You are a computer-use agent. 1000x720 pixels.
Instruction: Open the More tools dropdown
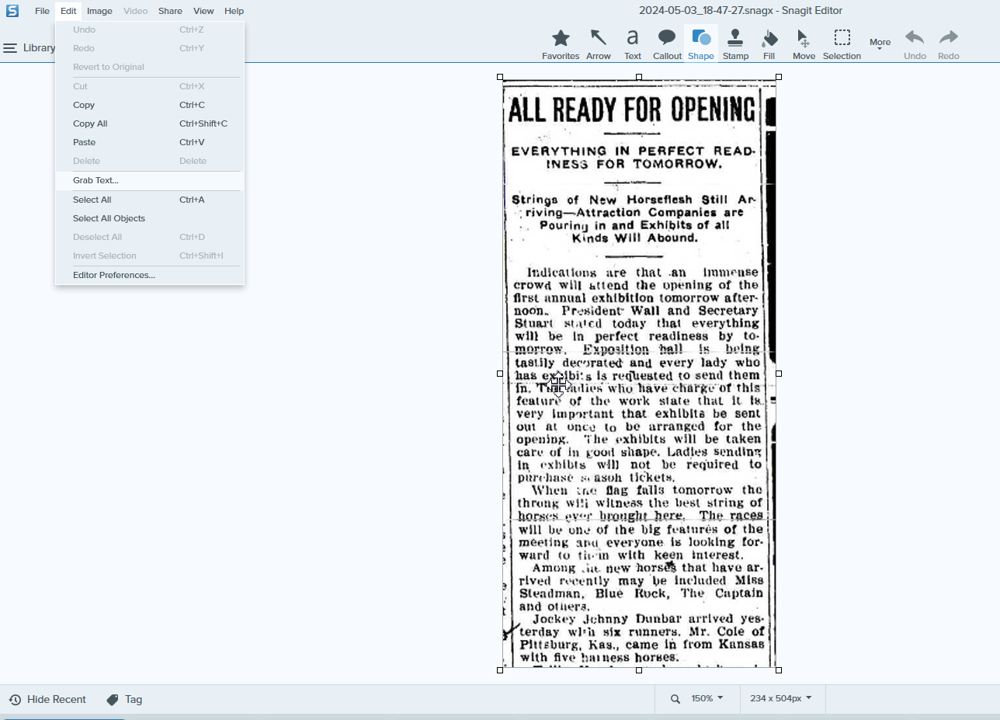point(879,43)
